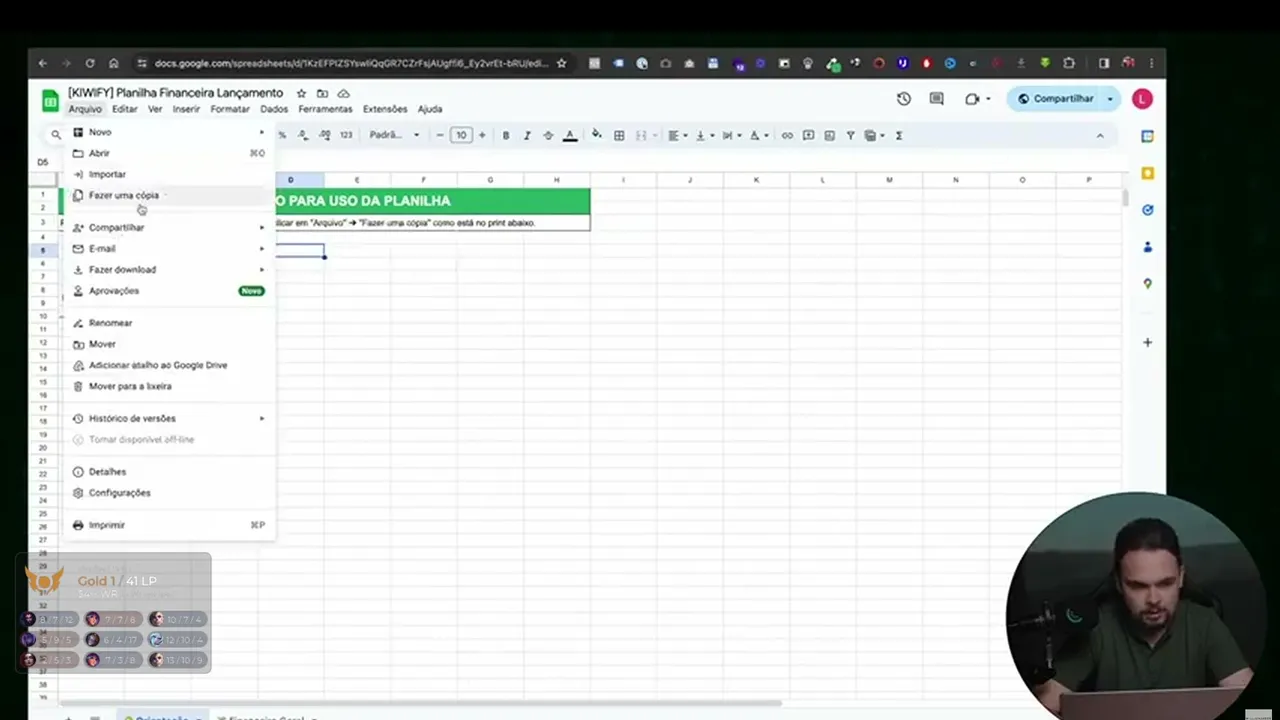Open the Editar menu
Viewport: 1280px width, 720px height.
125,109
